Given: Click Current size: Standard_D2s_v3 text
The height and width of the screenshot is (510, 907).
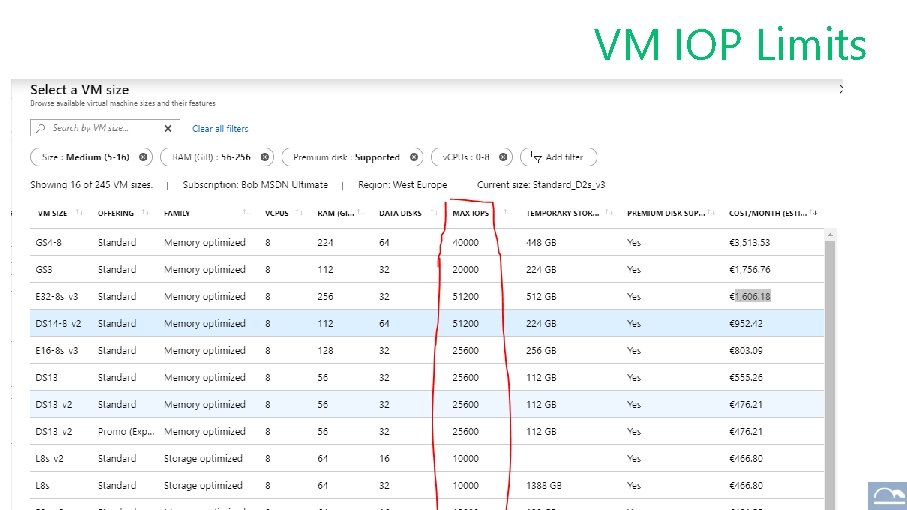Looking at the screenshot, I should (x=541, y=185).
